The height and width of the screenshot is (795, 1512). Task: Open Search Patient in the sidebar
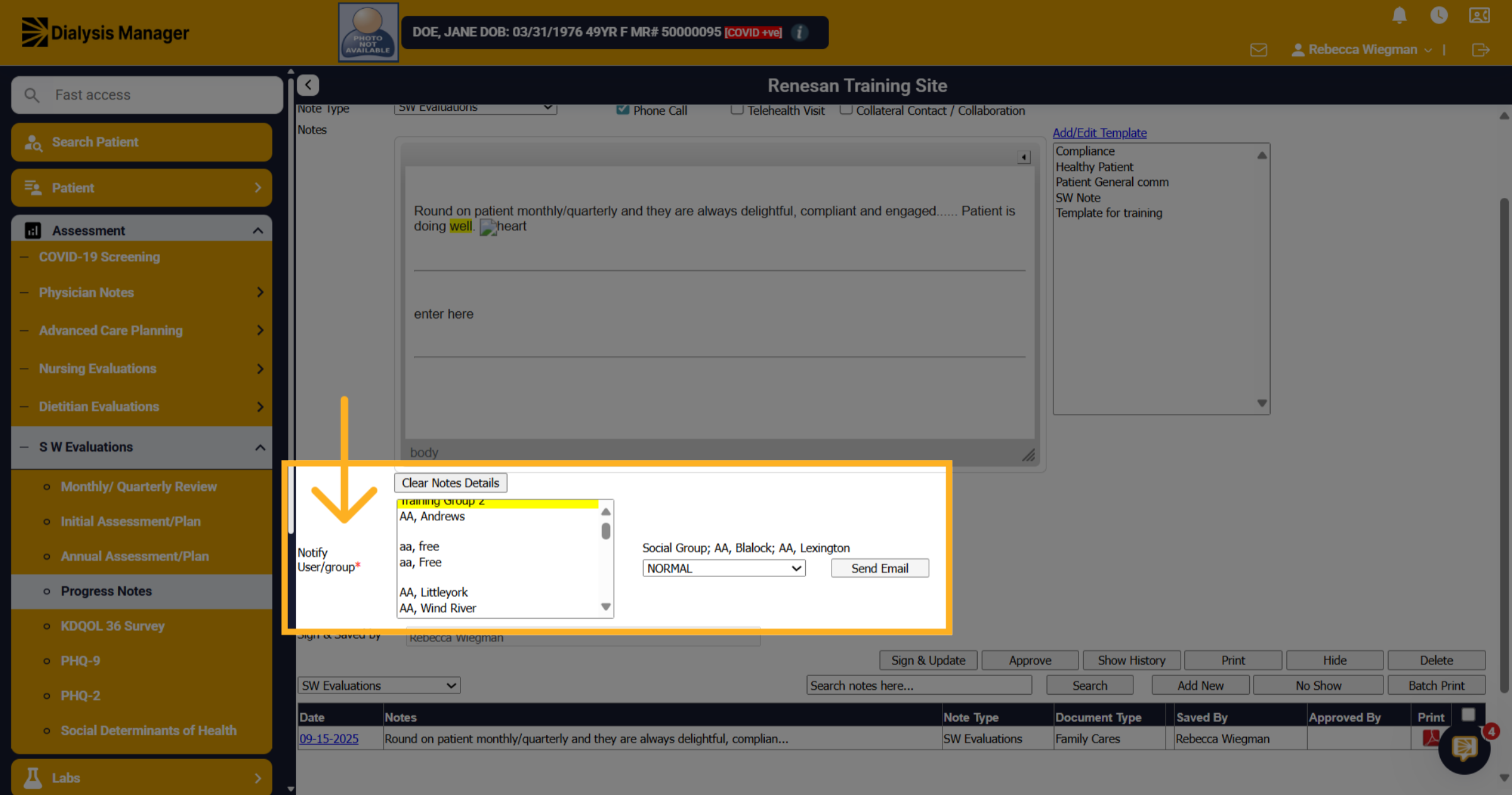(x=142, y=142)
